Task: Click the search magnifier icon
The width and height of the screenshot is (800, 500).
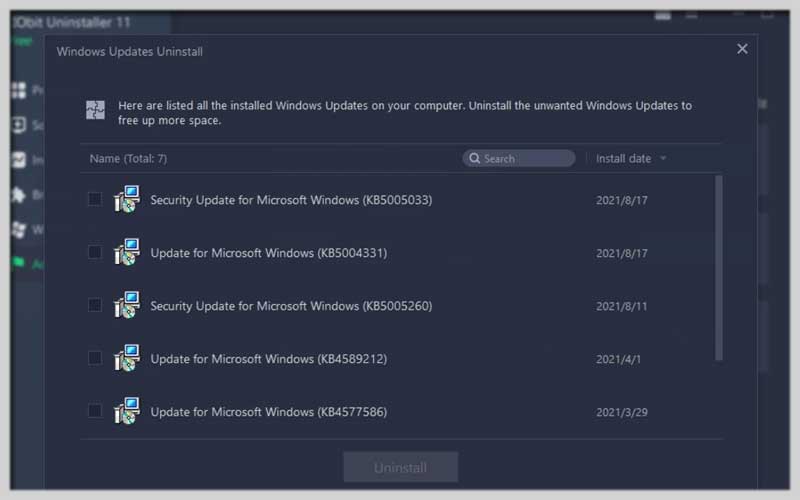Action: 474,158
